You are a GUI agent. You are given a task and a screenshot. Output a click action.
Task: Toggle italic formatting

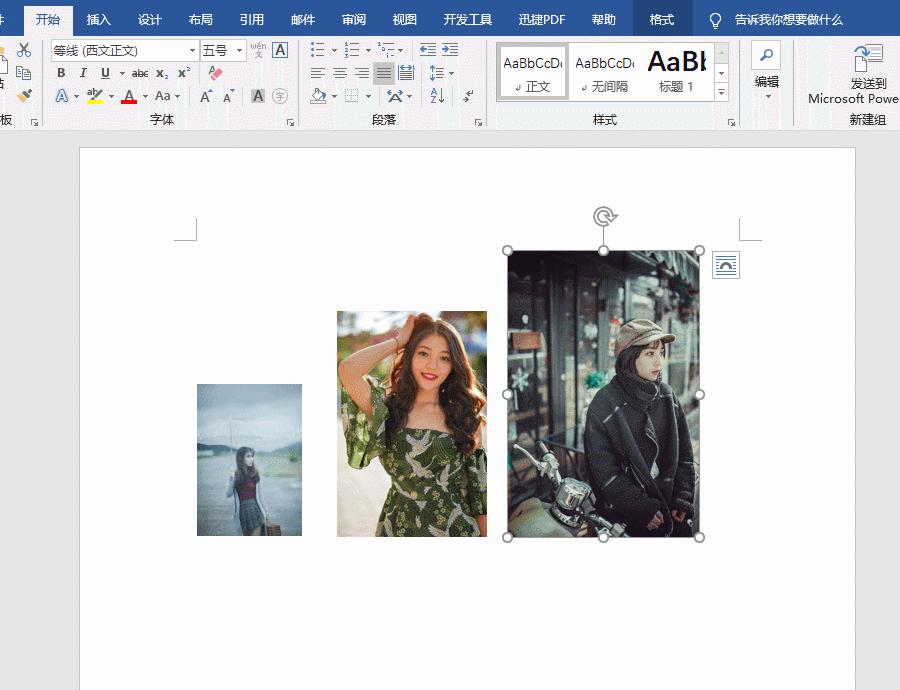[84, 72]
